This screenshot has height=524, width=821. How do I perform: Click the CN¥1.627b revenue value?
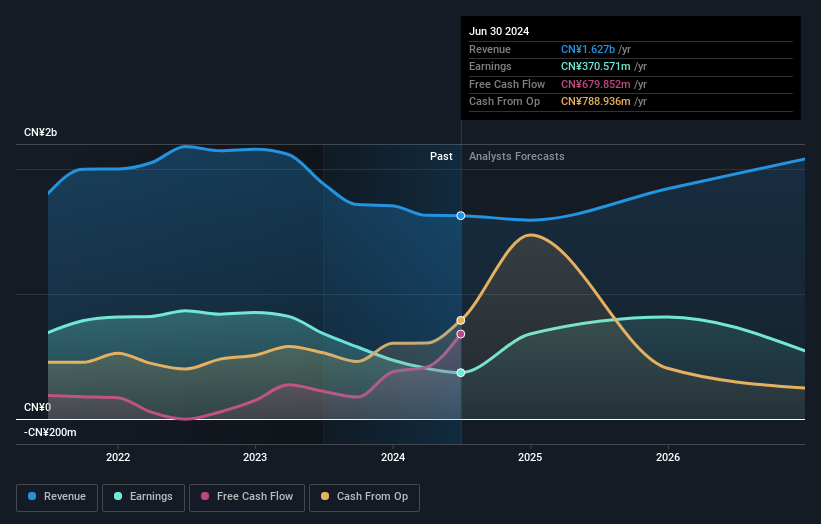pos(588,49)
